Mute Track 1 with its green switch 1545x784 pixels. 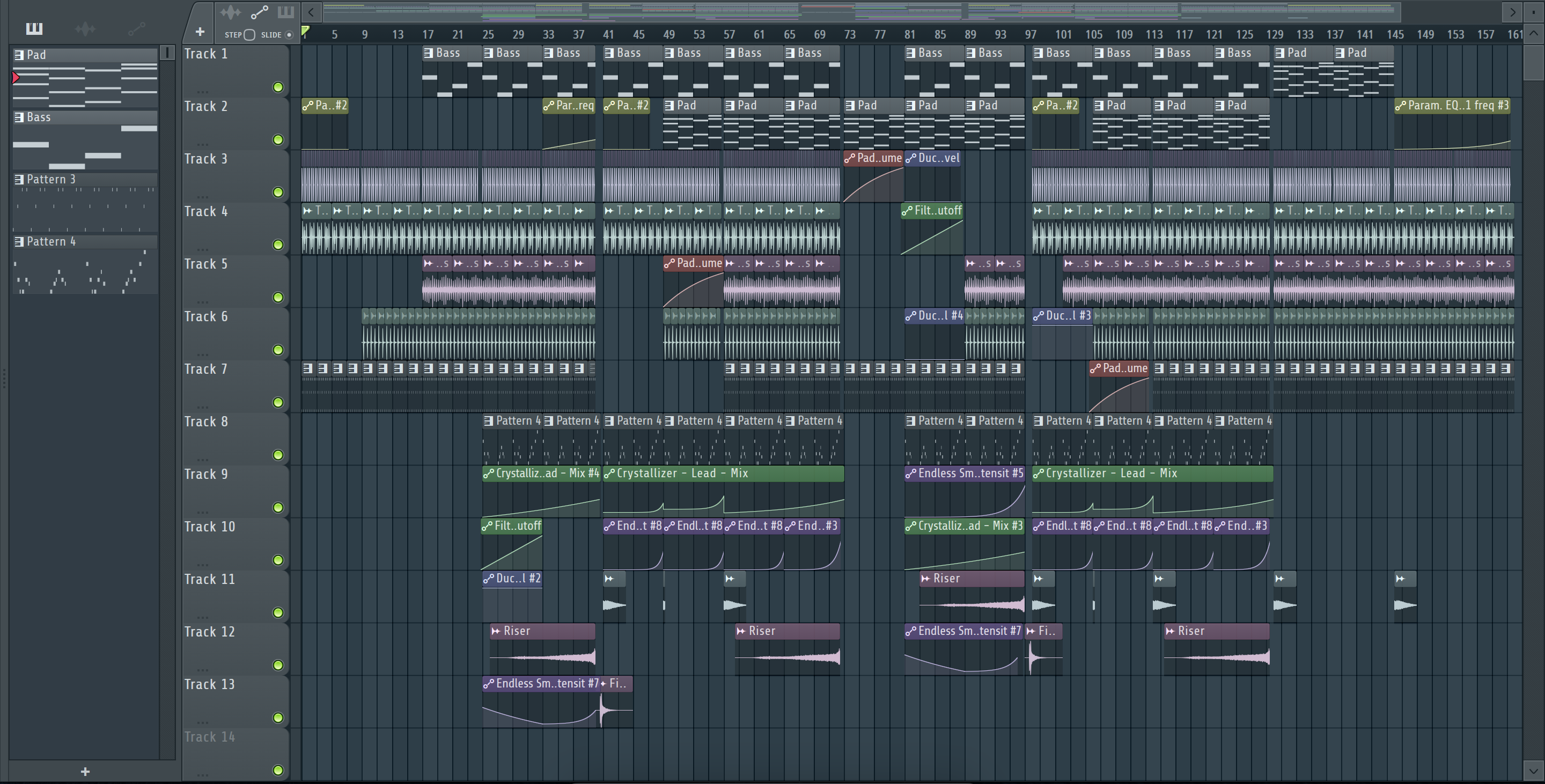pyautogui.click(x=278, y=87)
